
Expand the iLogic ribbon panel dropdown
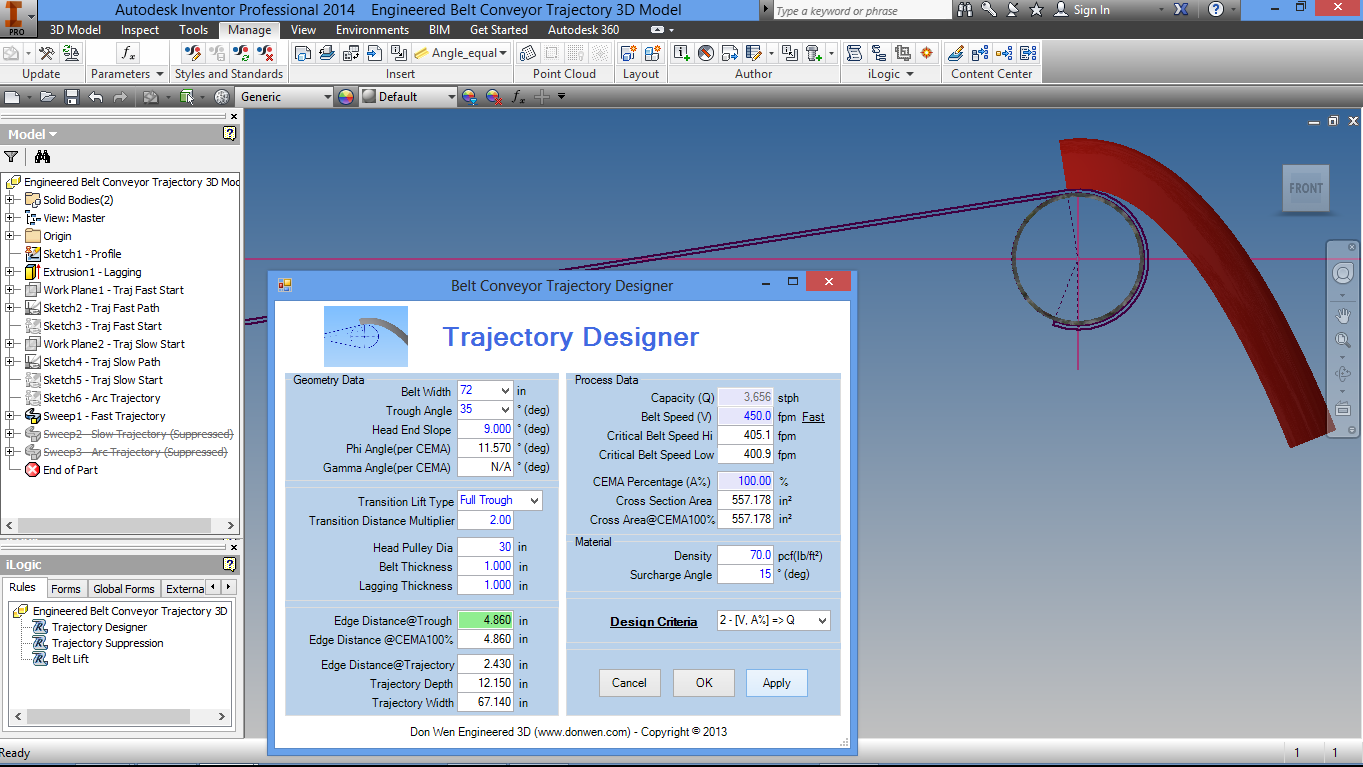909,74
